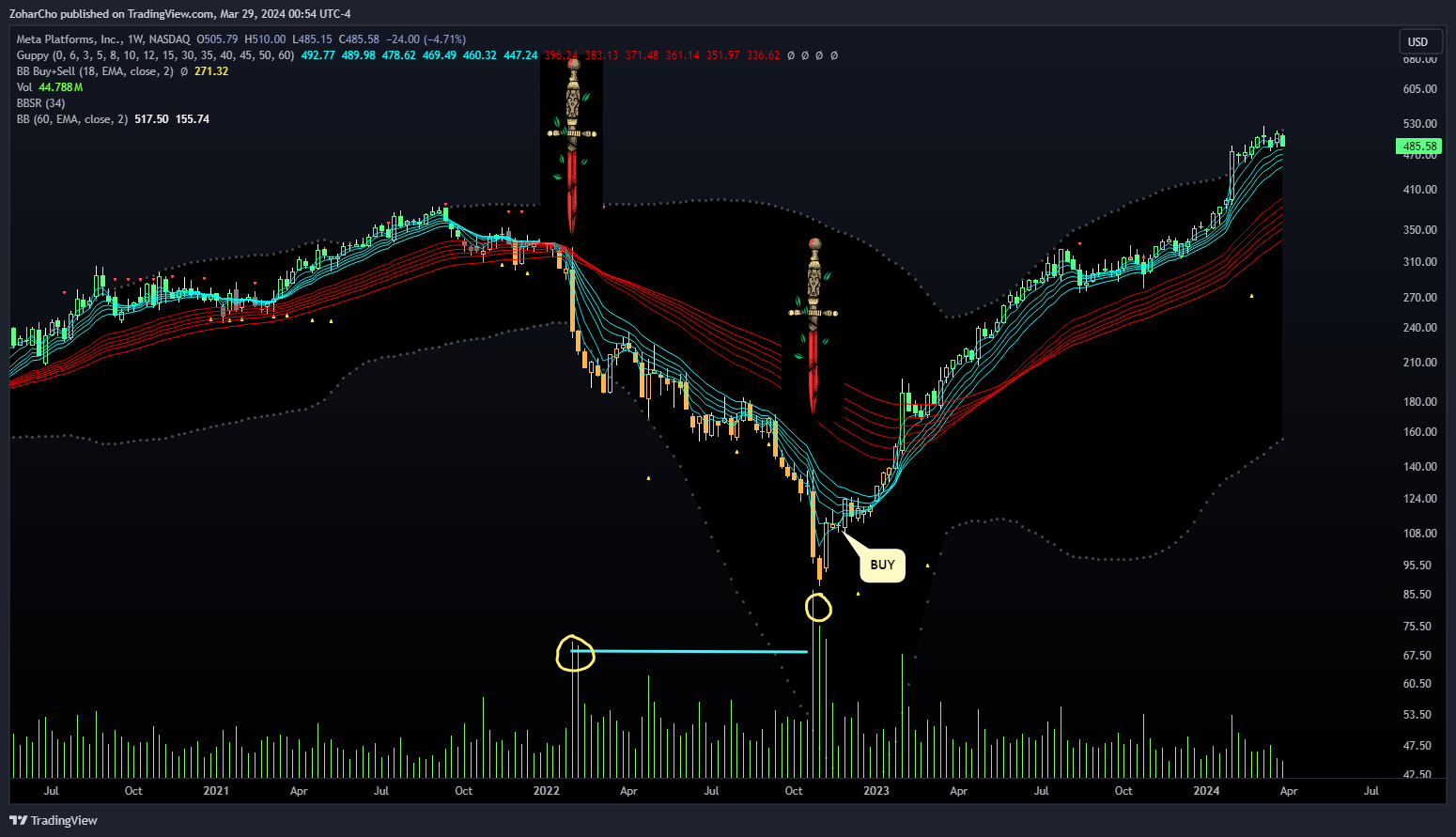Click the BUY callout note on chart
Image resolution: width=1456 pixels, height=837 pixels.
tap(882, 565)
